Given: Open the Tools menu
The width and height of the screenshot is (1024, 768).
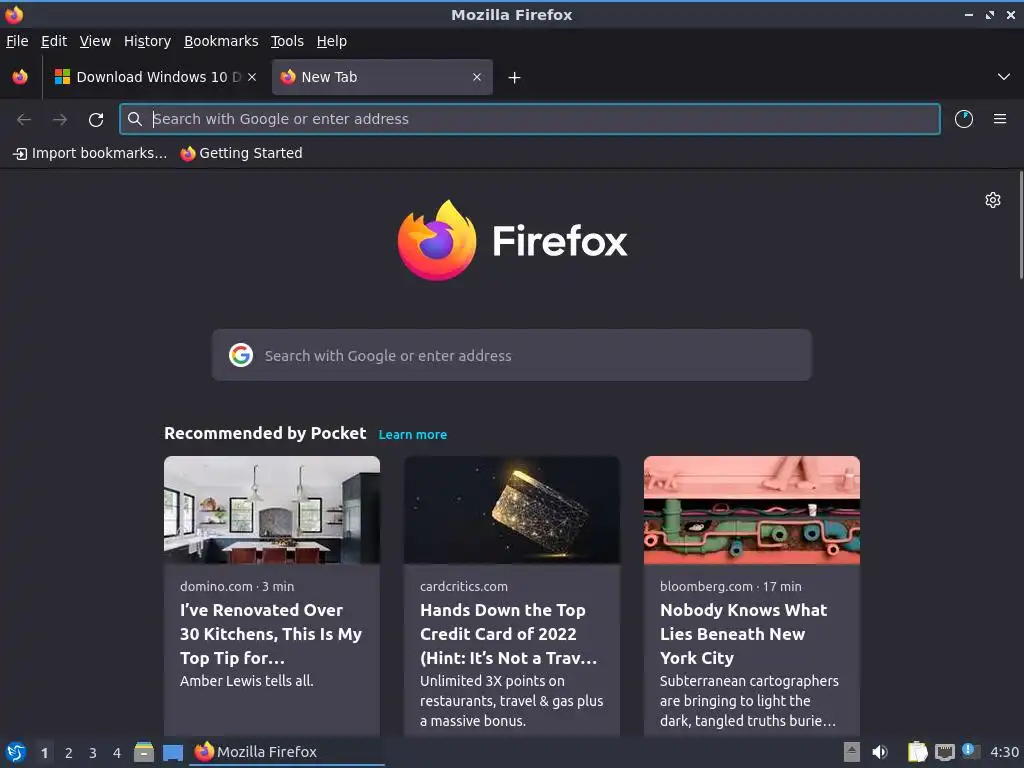Looking at the screenshot, I should click(287, 41).
